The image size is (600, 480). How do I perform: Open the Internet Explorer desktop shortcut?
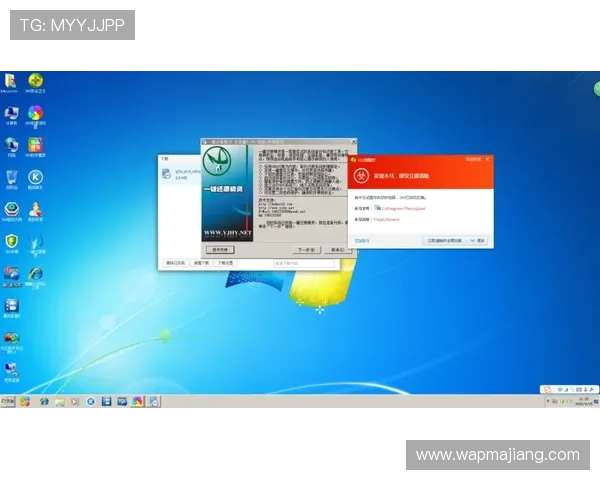tap(36, 273)
